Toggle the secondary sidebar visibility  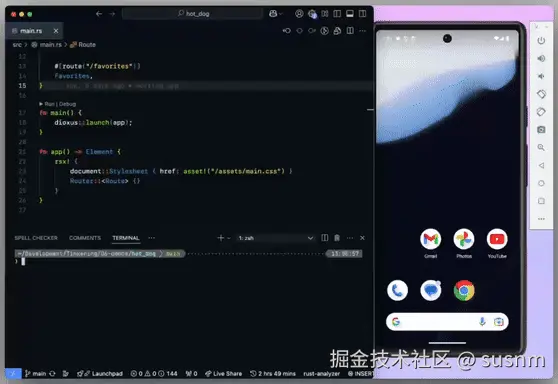[362, 14]
